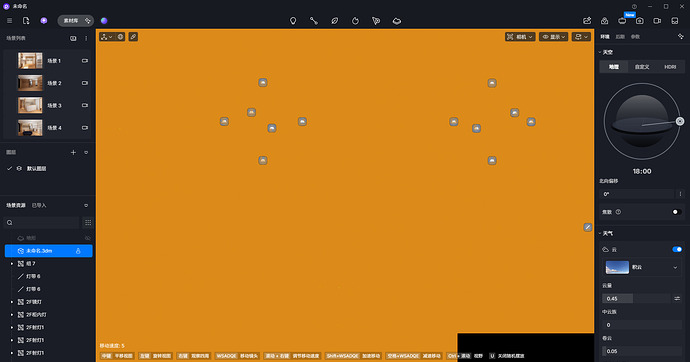
Task: Toggle resource list grid view icon
Action: (88, 223)
